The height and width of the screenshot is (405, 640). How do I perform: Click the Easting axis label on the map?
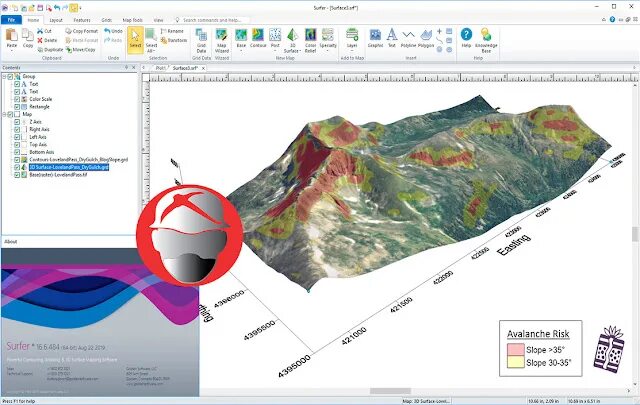[x=514, y=245]
